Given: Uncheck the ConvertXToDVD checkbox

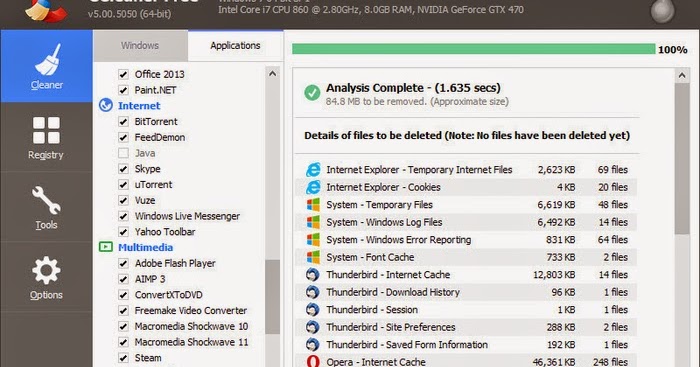Looking at the screenshot, I should [x=123, y=295].
